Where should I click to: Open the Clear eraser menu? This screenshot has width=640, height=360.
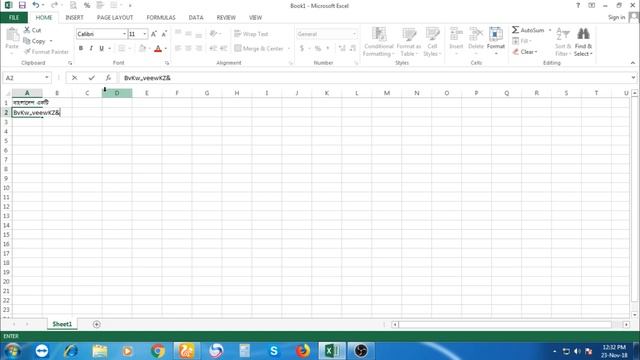tap(525, 52)
